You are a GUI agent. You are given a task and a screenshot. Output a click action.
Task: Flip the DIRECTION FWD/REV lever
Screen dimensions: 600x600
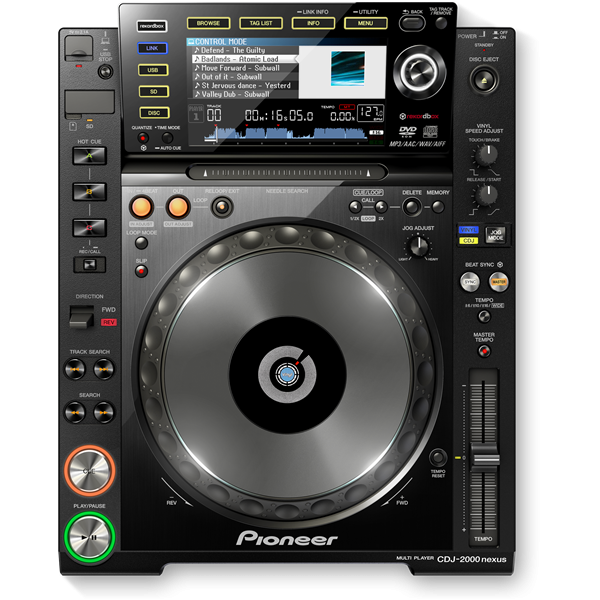[82, 317]
